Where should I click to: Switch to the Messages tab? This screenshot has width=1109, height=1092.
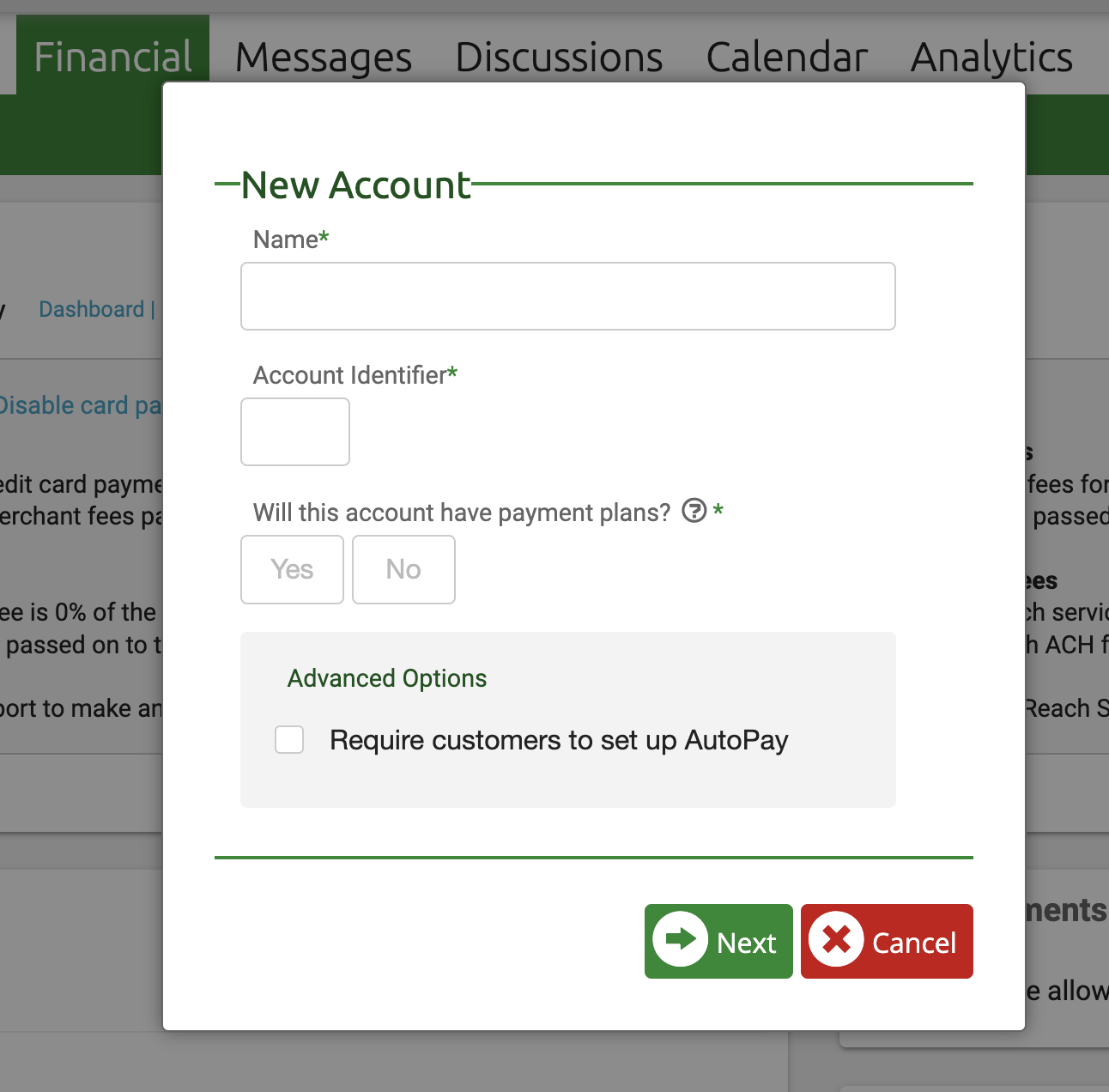click(x=324, y=58)
